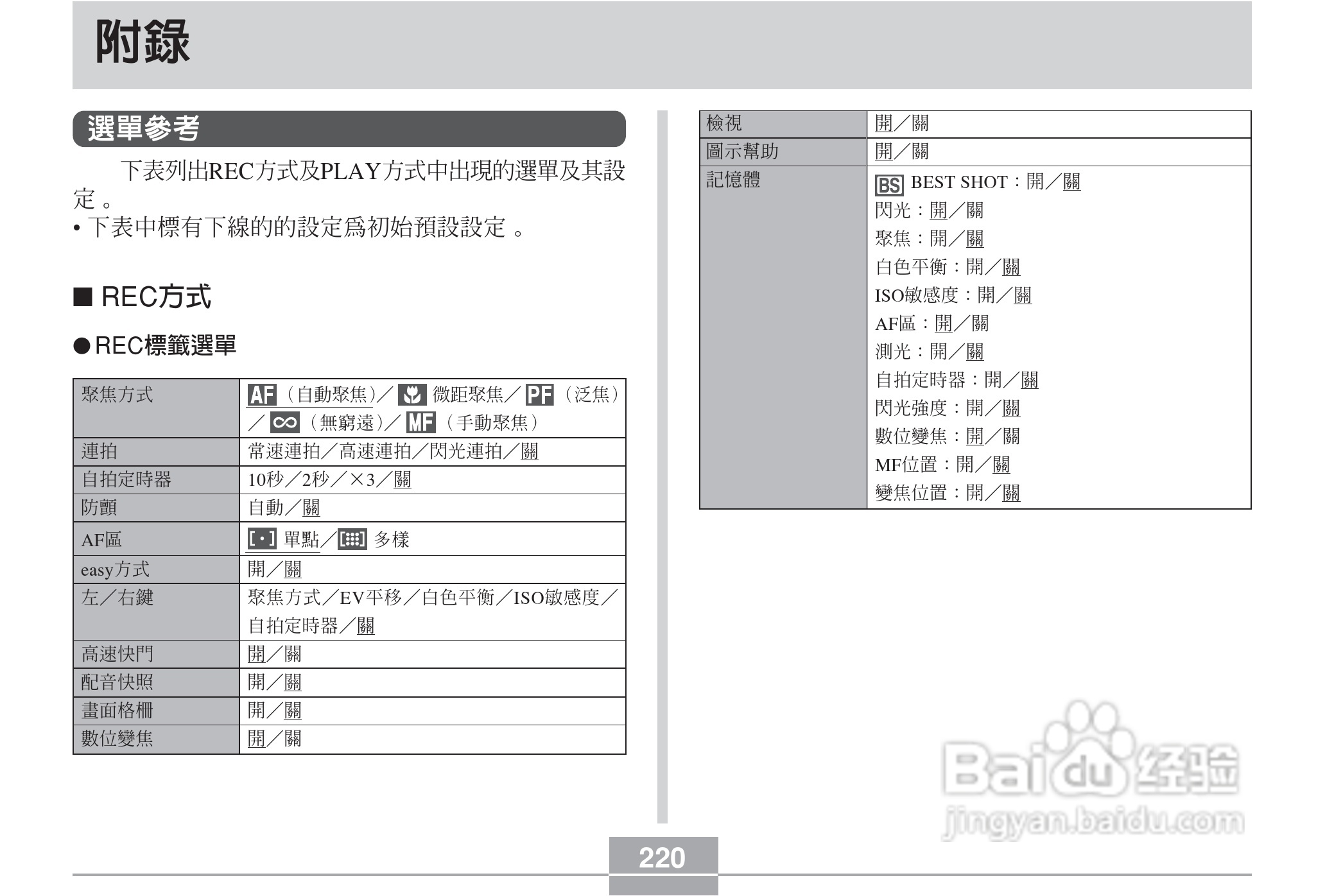Click the MF manual focus icon
1325x896 pixels.
point(420,422)
